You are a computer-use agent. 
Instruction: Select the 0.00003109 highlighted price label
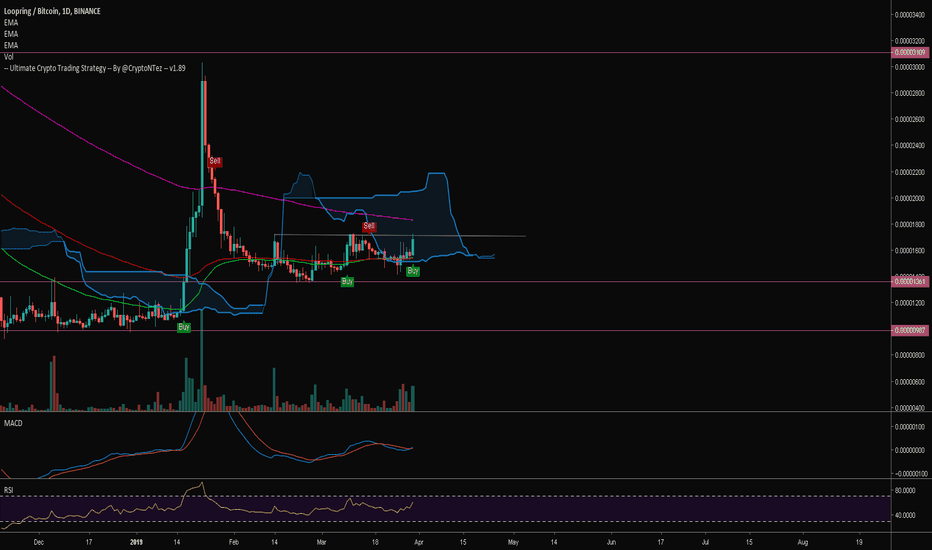(x=910, y=53)
